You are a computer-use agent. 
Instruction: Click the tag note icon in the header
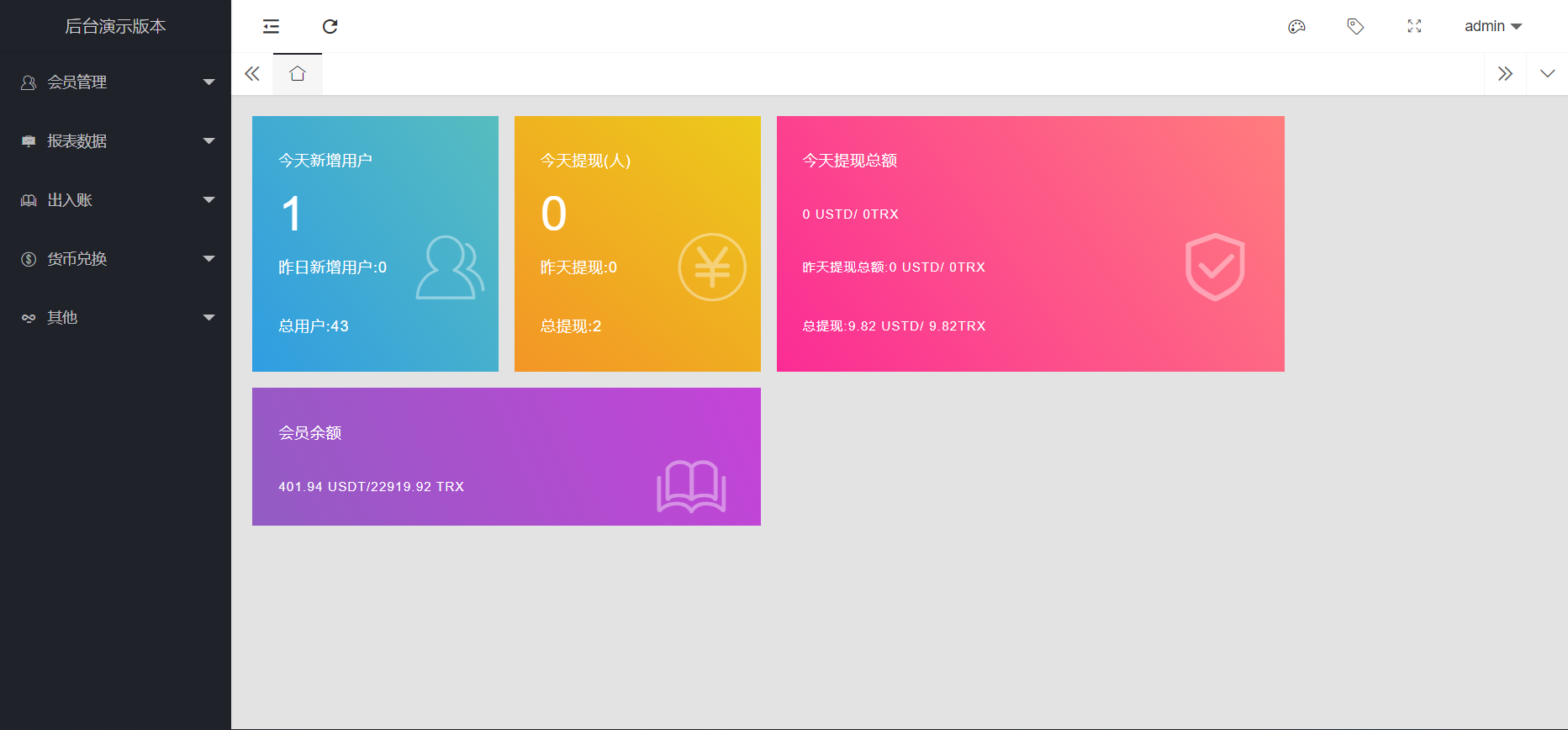click(x=1355, y=27)
